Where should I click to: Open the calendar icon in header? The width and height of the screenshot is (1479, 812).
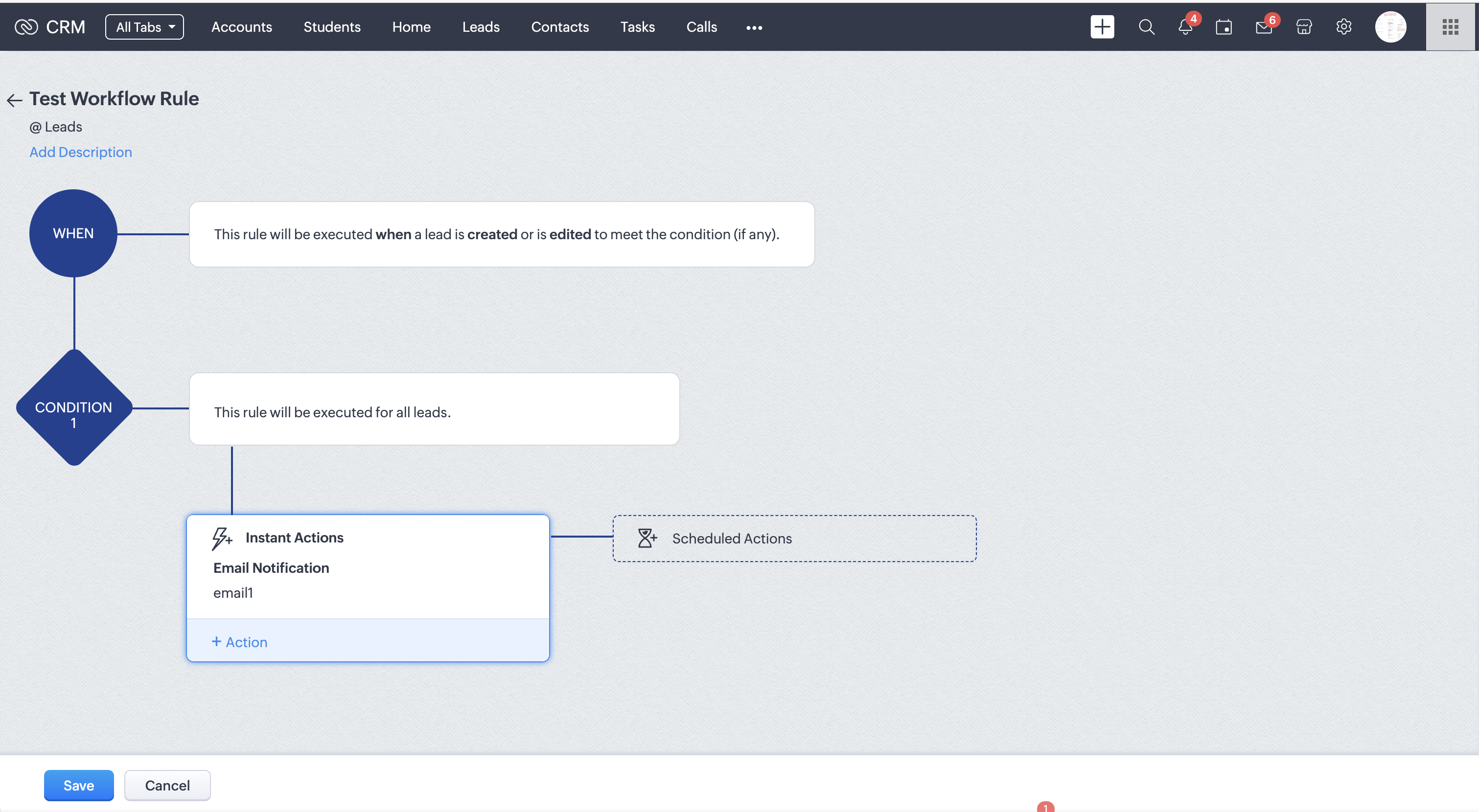1224,27
